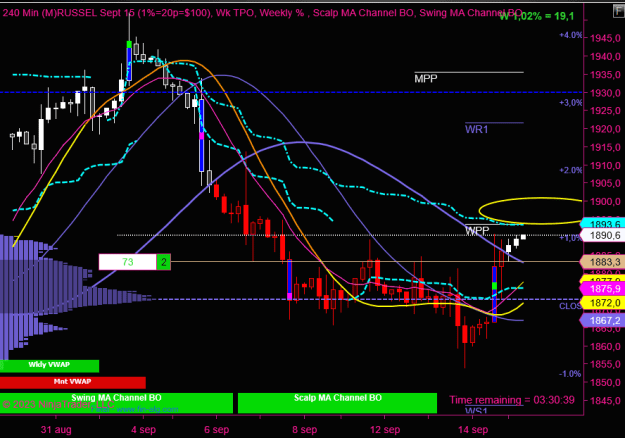This screenshot has width=625, height=438.
Task: Click the WR1 resistance label
Action: click(476, 129)
